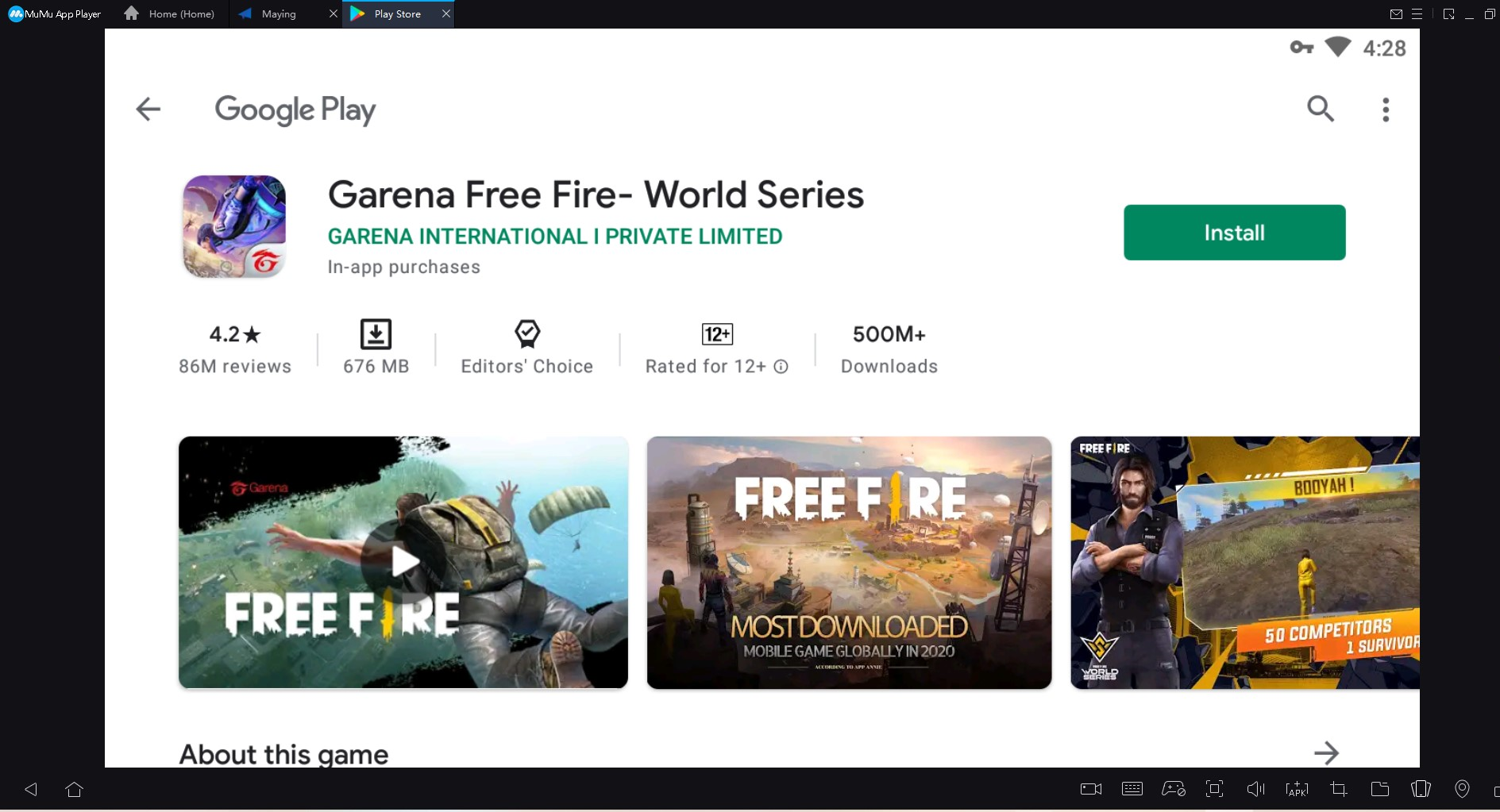Click the Editors' Choice badge icon

point(527,334)
